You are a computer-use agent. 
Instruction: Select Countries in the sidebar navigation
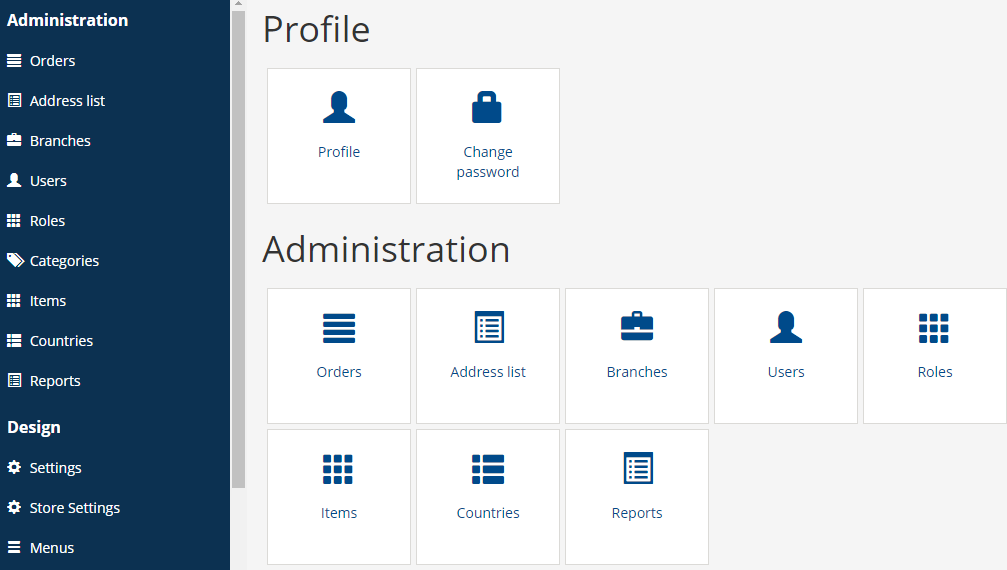pyautogui.click(x=115, y=341)
